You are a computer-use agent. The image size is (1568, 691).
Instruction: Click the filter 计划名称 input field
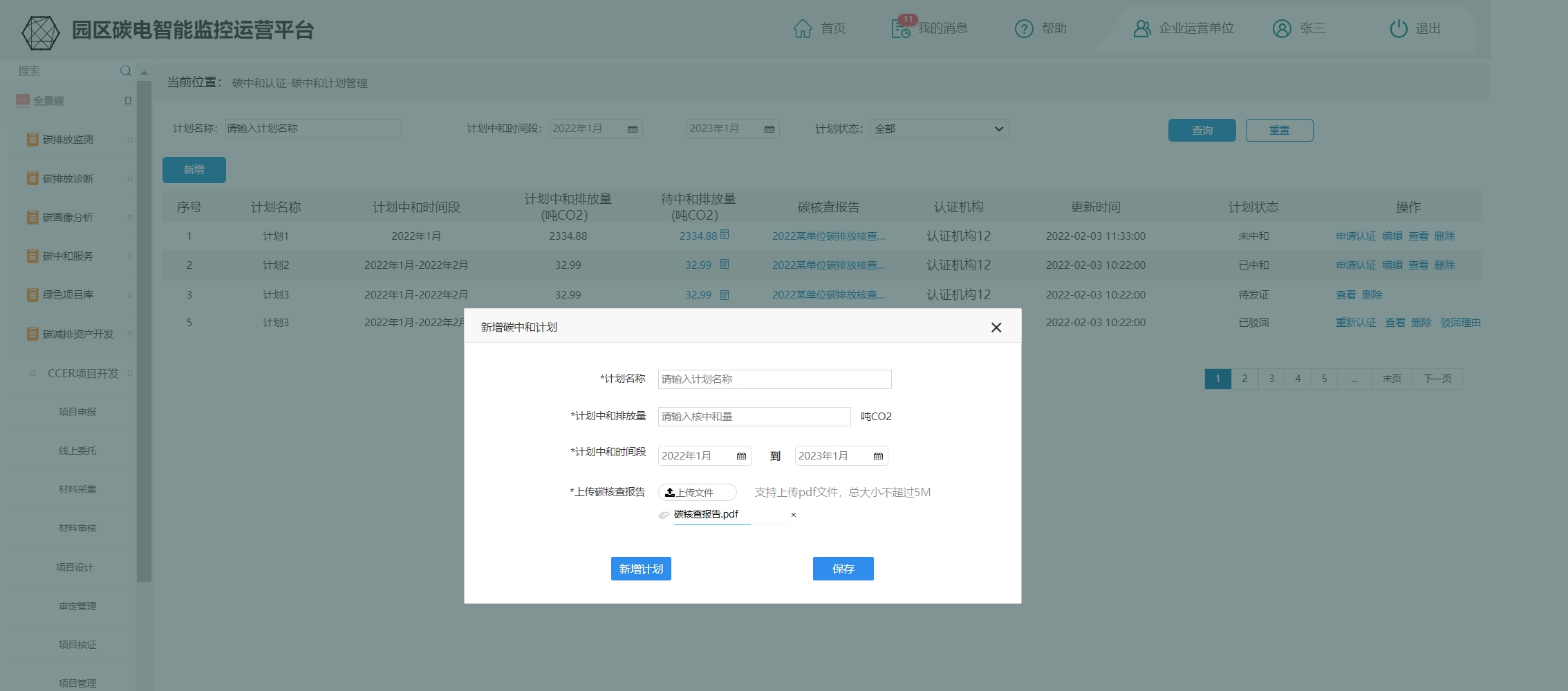click(313, 129)
